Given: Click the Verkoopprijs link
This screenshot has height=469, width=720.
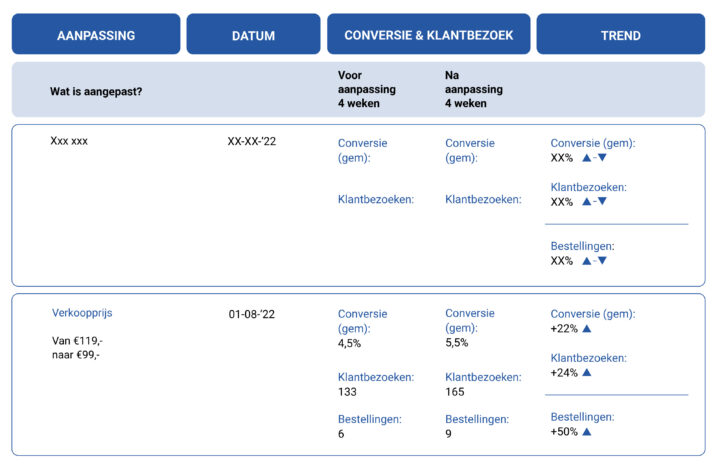Looking at the screenshot, I should point(82,313).
